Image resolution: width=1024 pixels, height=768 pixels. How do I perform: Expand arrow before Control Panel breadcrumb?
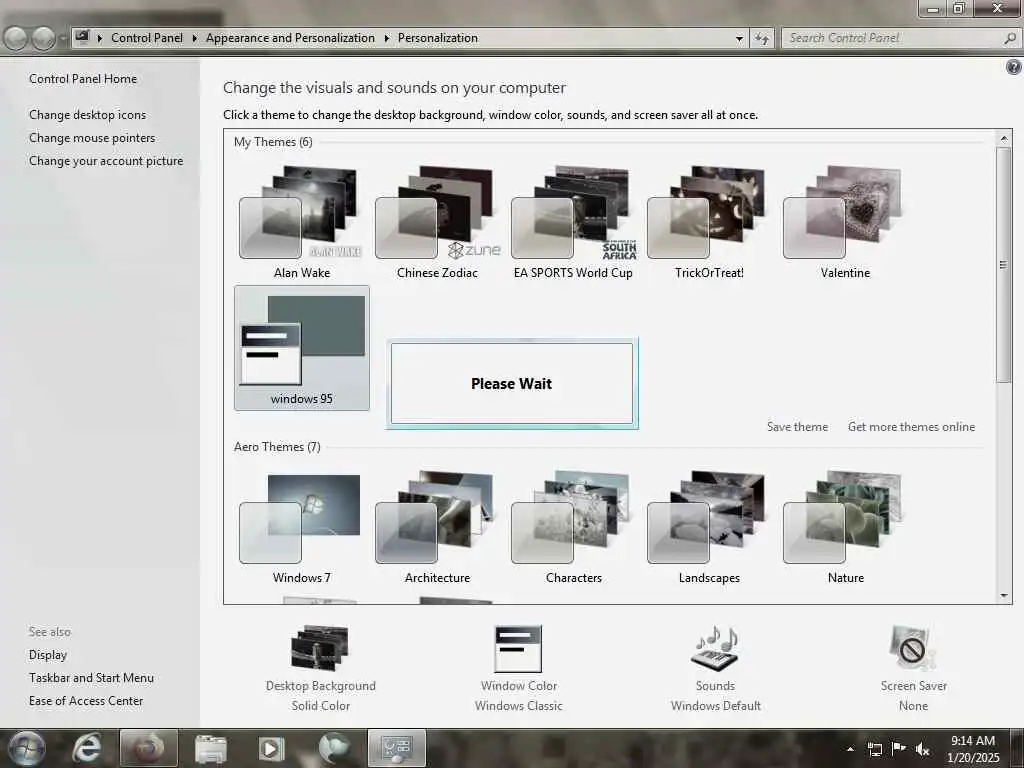(x=100, y=39)
